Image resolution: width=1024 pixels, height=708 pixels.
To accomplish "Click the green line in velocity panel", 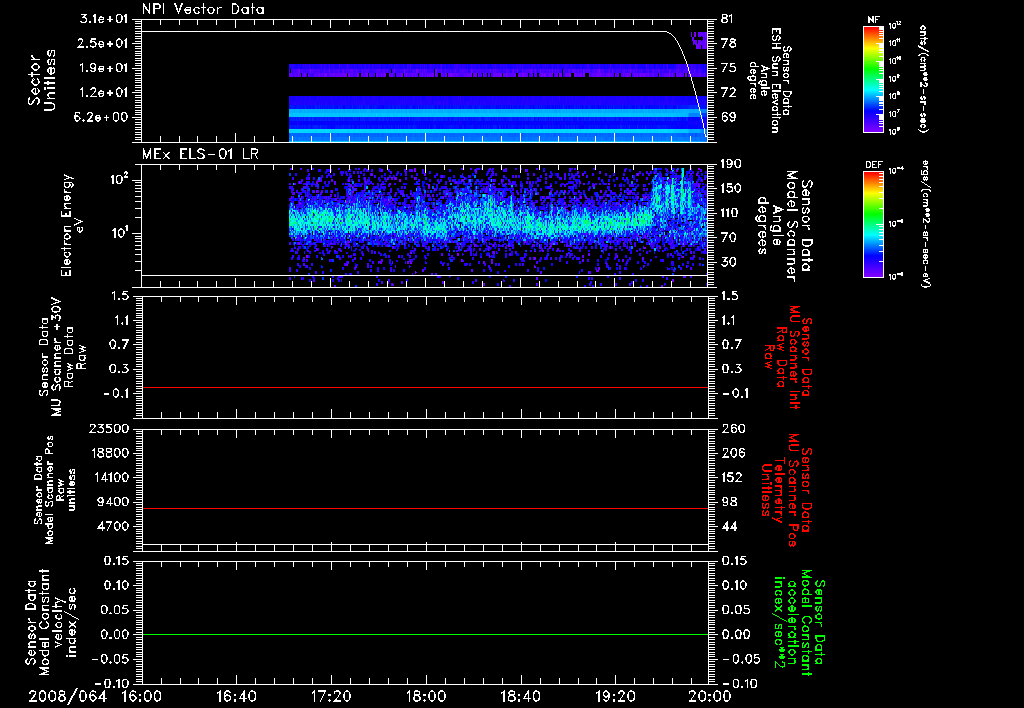I will coord(424,634).
